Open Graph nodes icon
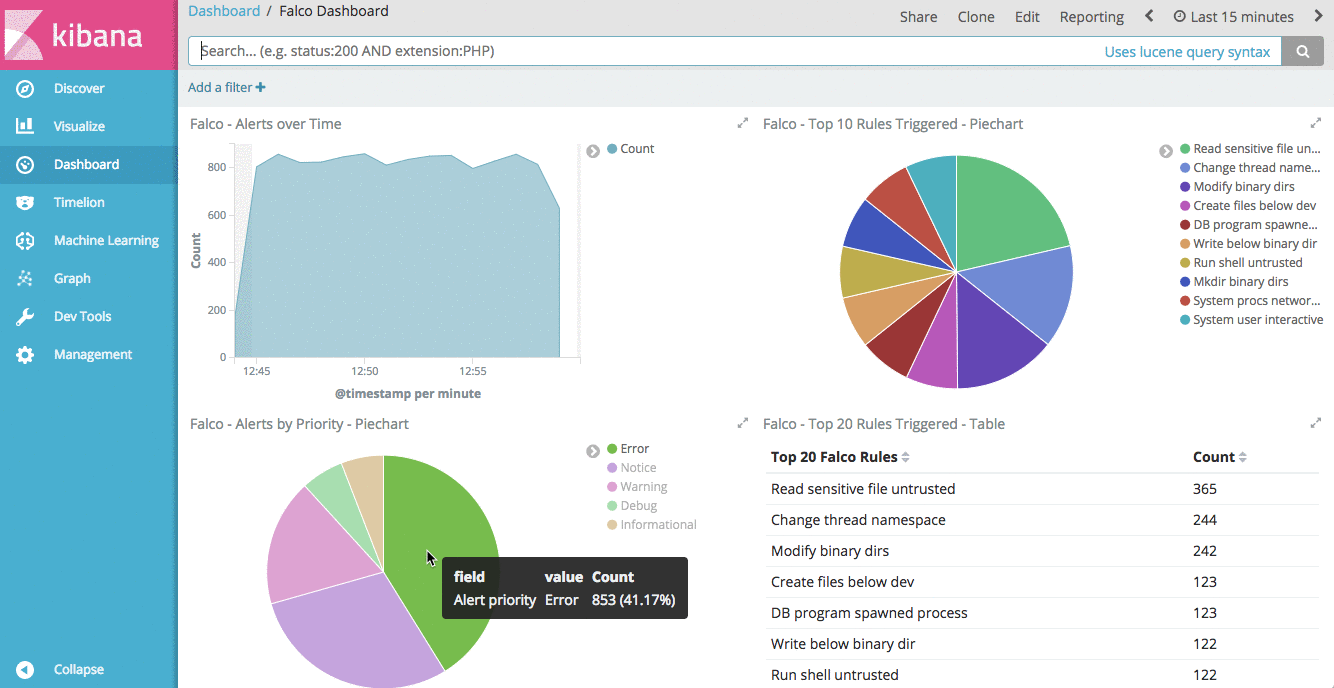 [25, 279]
